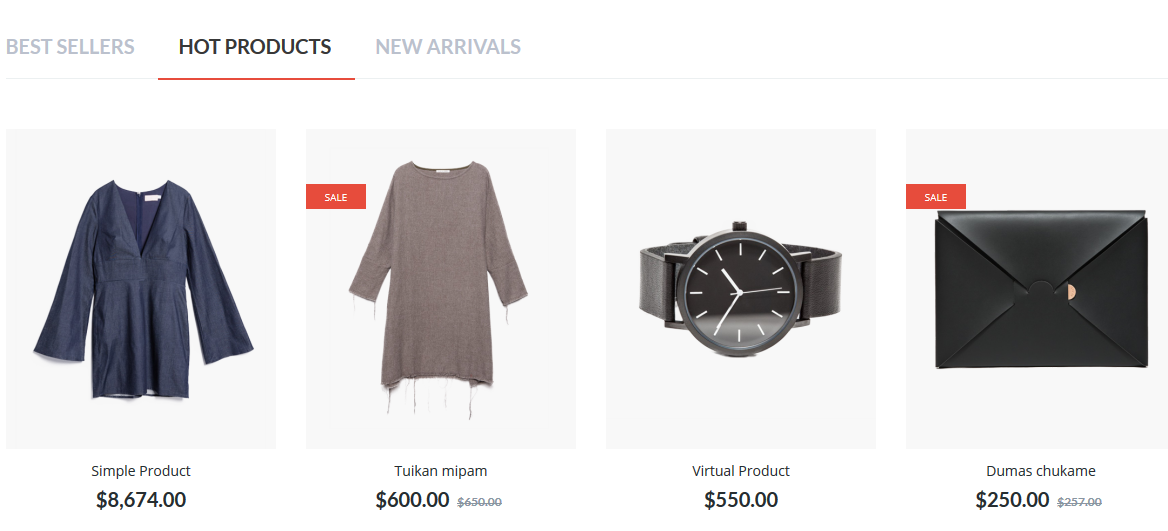The width and height of the screenshot is (1168, 531).
Task: Click the black wristwatch image
Action: (x=740, y=289)
